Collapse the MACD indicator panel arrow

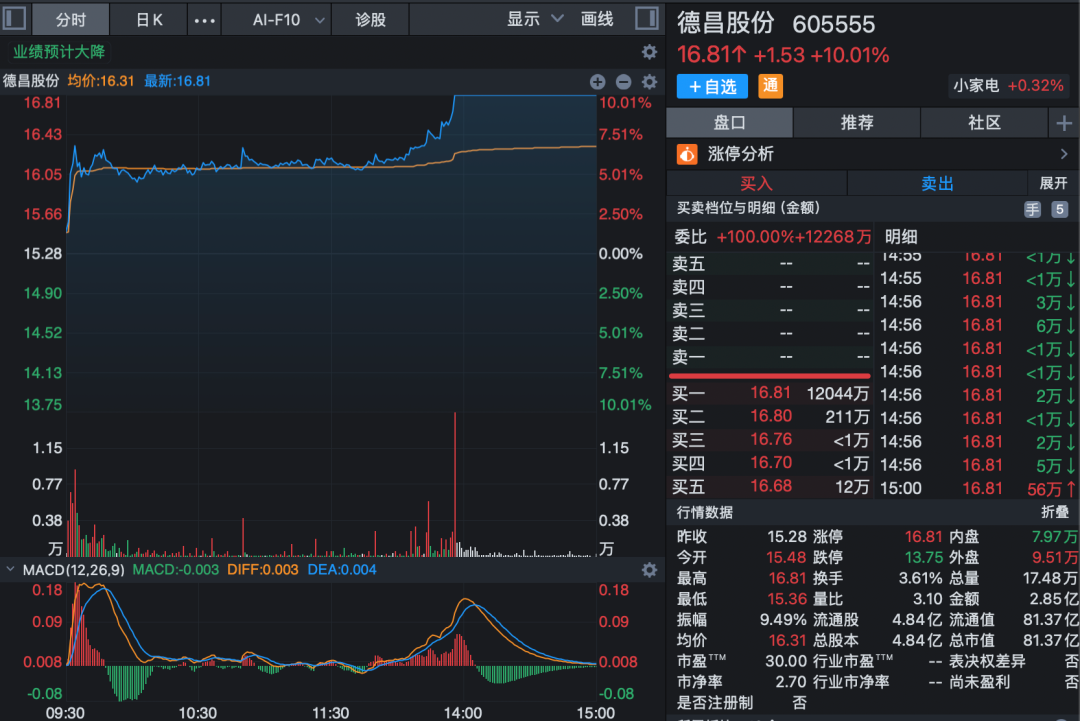(x=12, y=570)
